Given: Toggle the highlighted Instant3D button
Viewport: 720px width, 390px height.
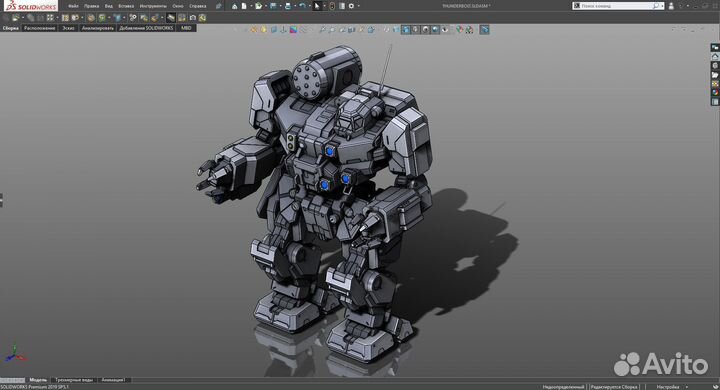Looking at the screenshot, I should click(170, 17).
